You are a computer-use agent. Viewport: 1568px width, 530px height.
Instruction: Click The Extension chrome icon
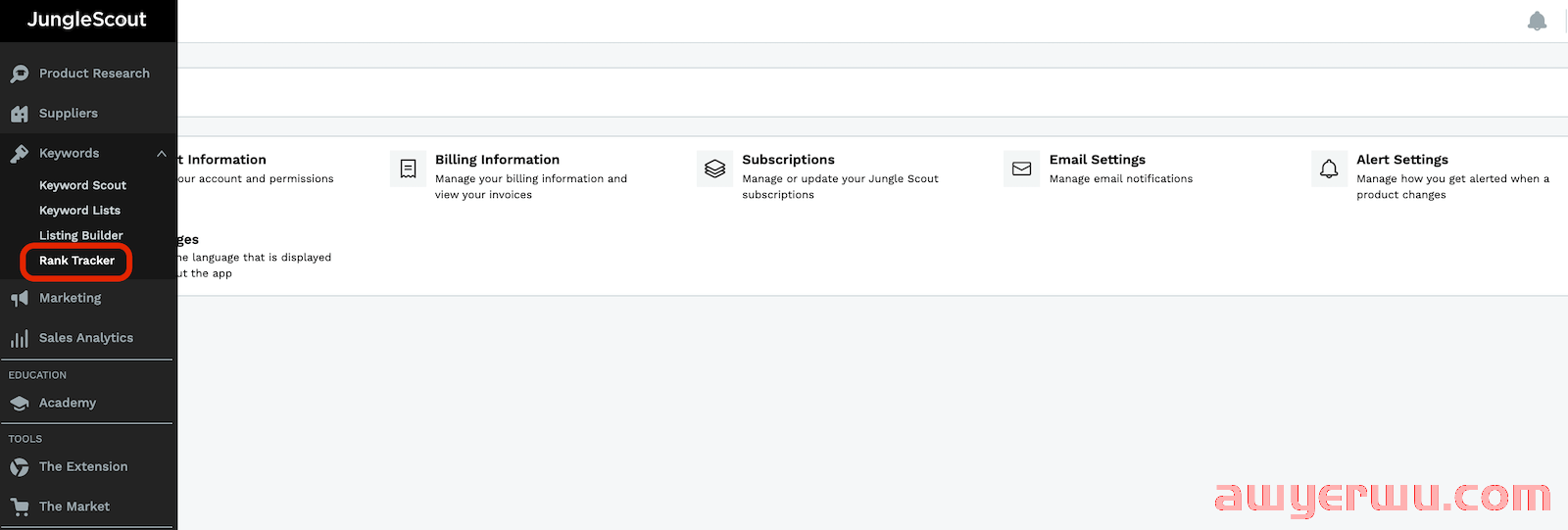click(x=20, y=467)
